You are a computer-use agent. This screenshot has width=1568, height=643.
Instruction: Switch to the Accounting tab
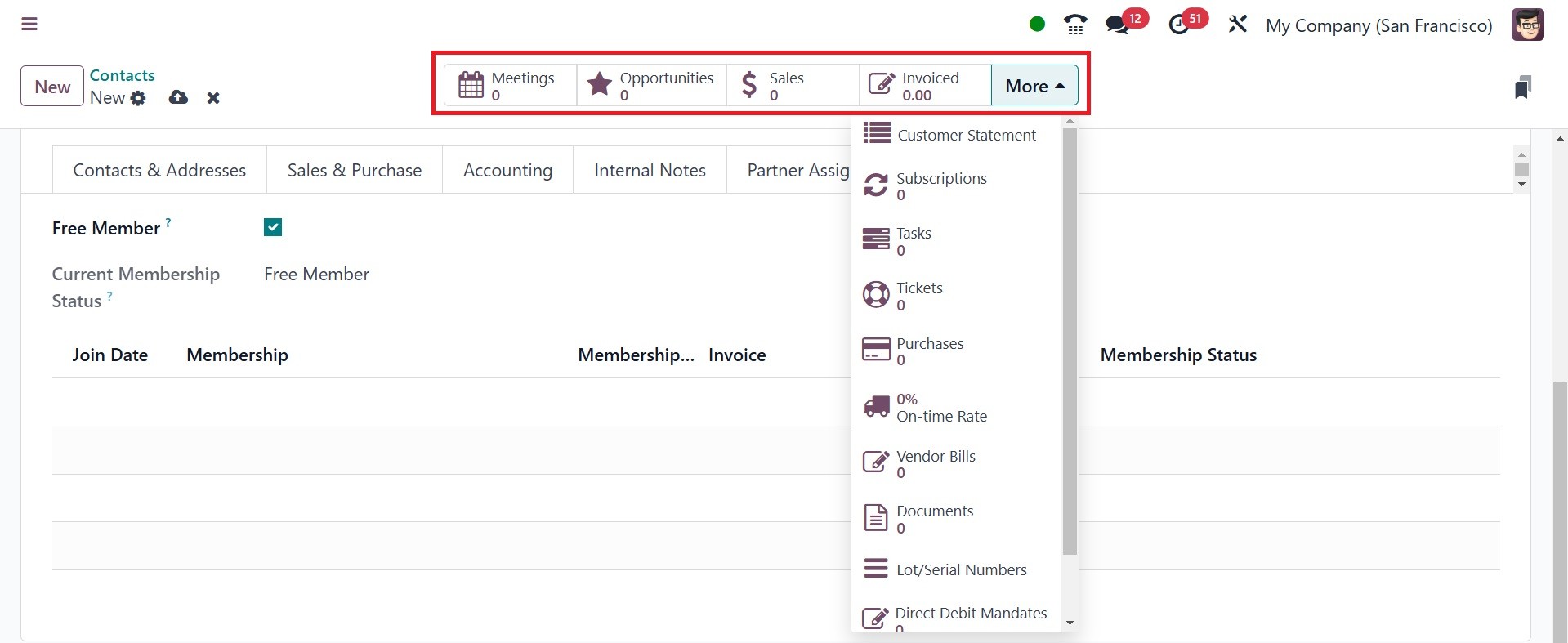[507, 170]
